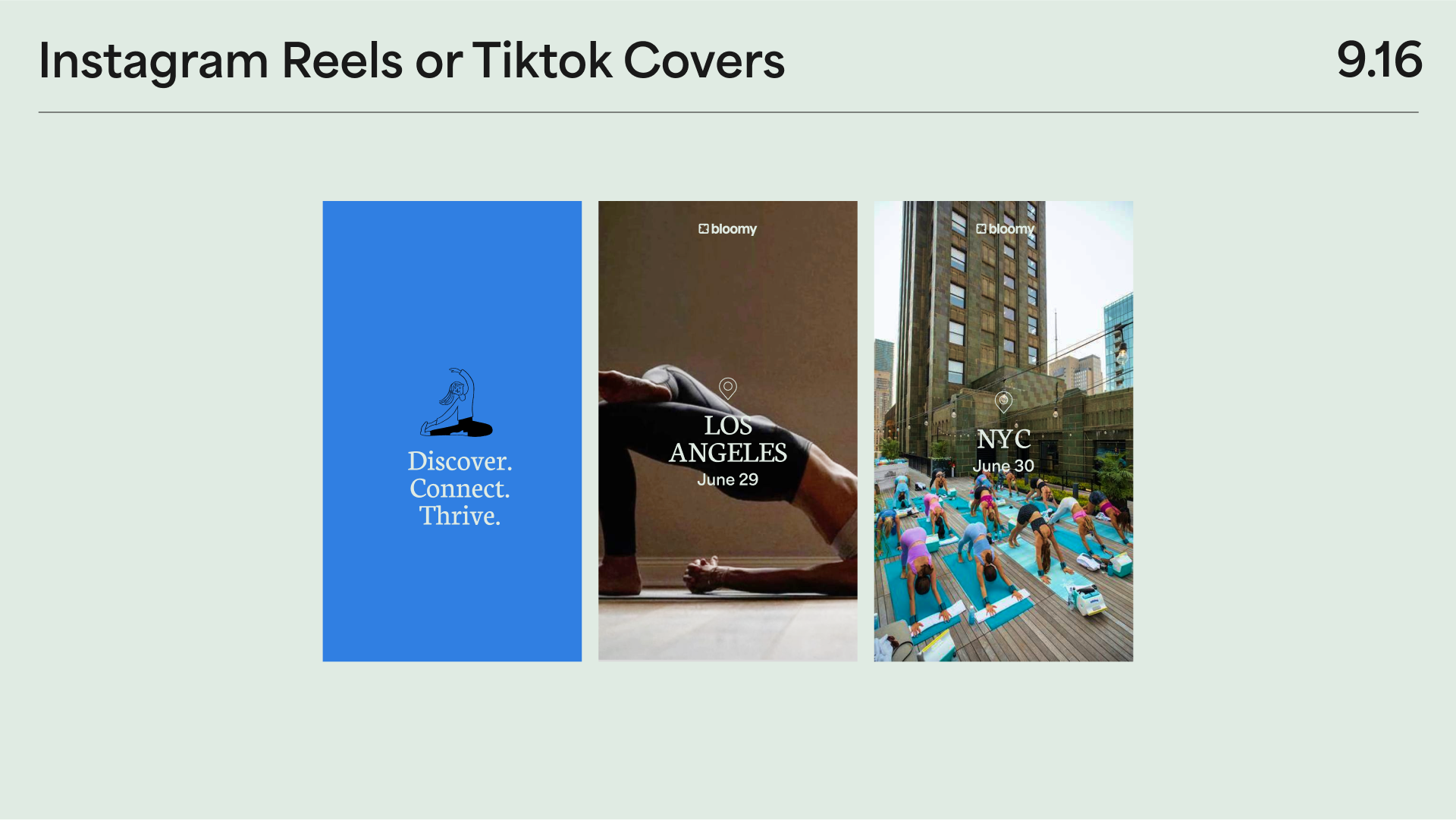Click the "Instagram Reels or Tiktok Covers" heading
The height and width of the screenshot is (820, 1456).
[412, 61]
